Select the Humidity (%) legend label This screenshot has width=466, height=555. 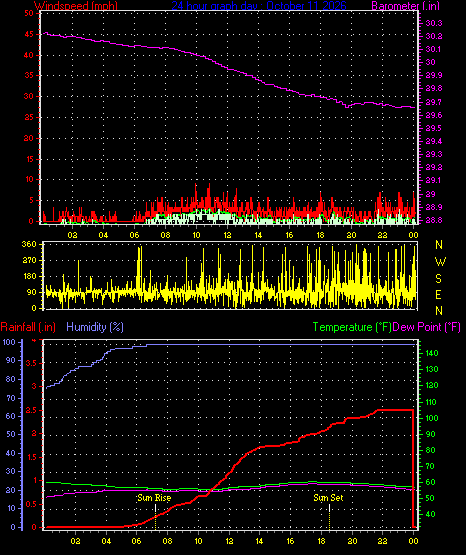[95, 327]
